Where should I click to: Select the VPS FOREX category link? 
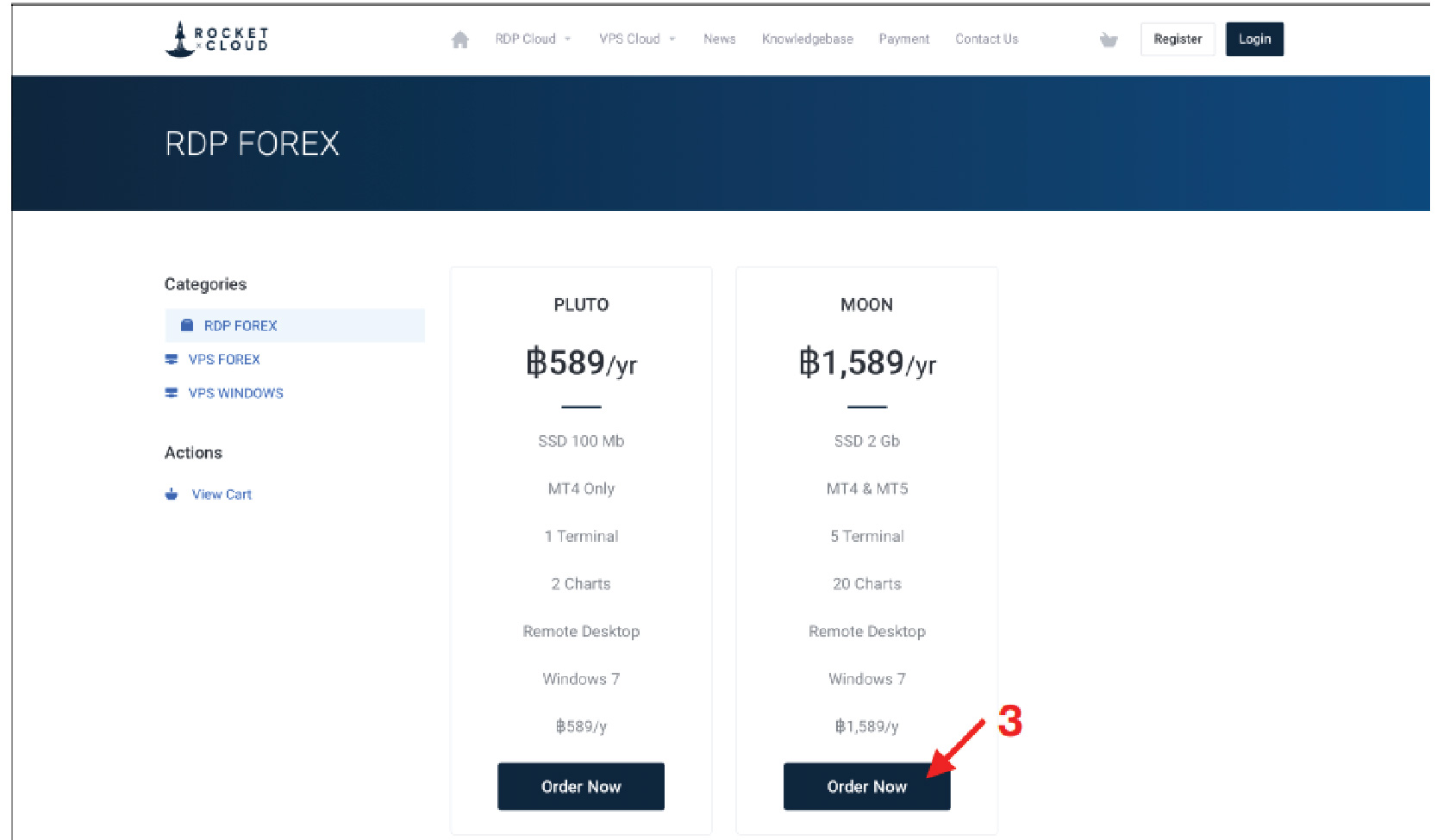point(224,359)
